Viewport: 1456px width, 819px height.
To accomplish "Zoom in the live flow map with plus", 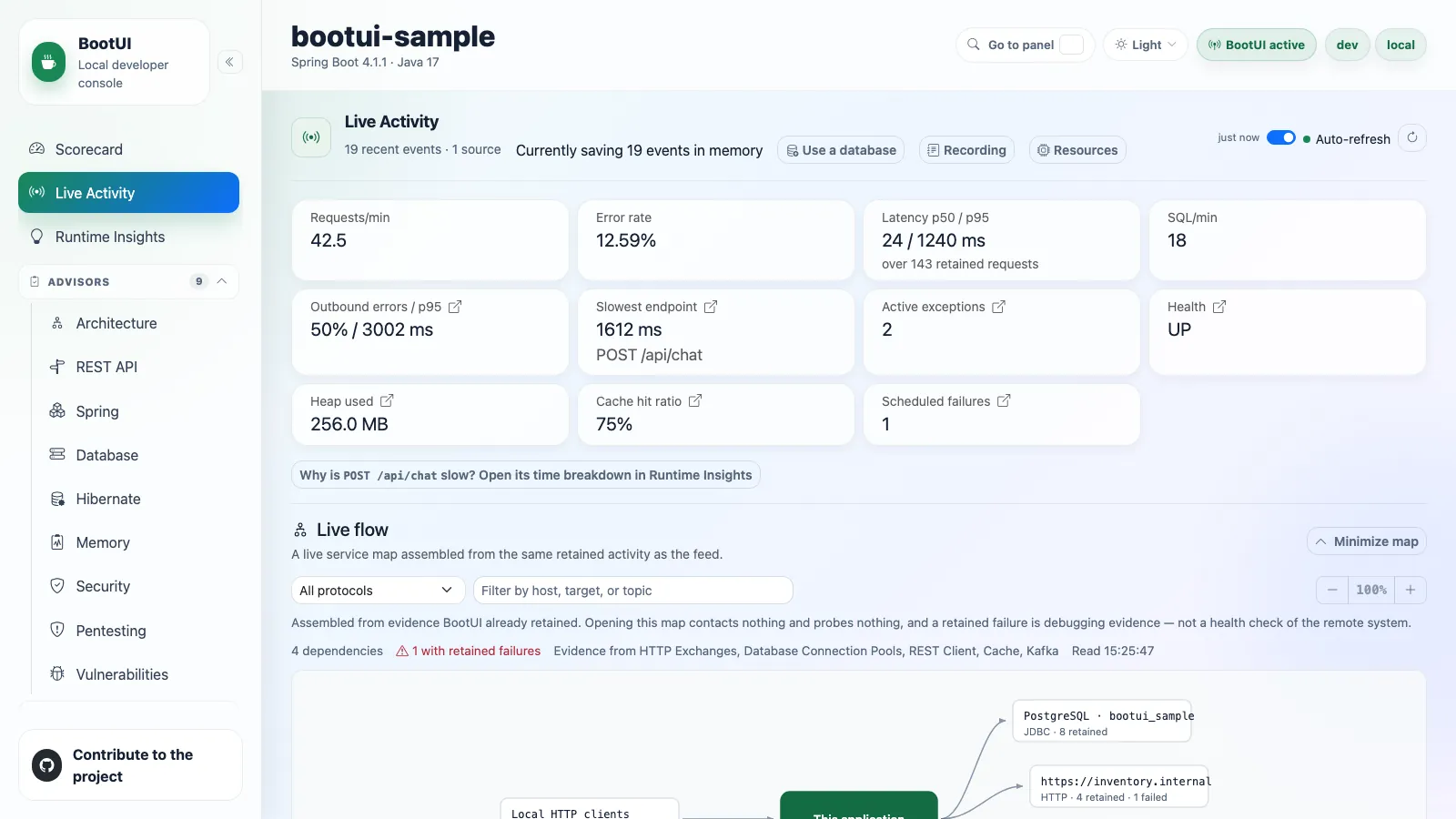I will (1410, 590).
